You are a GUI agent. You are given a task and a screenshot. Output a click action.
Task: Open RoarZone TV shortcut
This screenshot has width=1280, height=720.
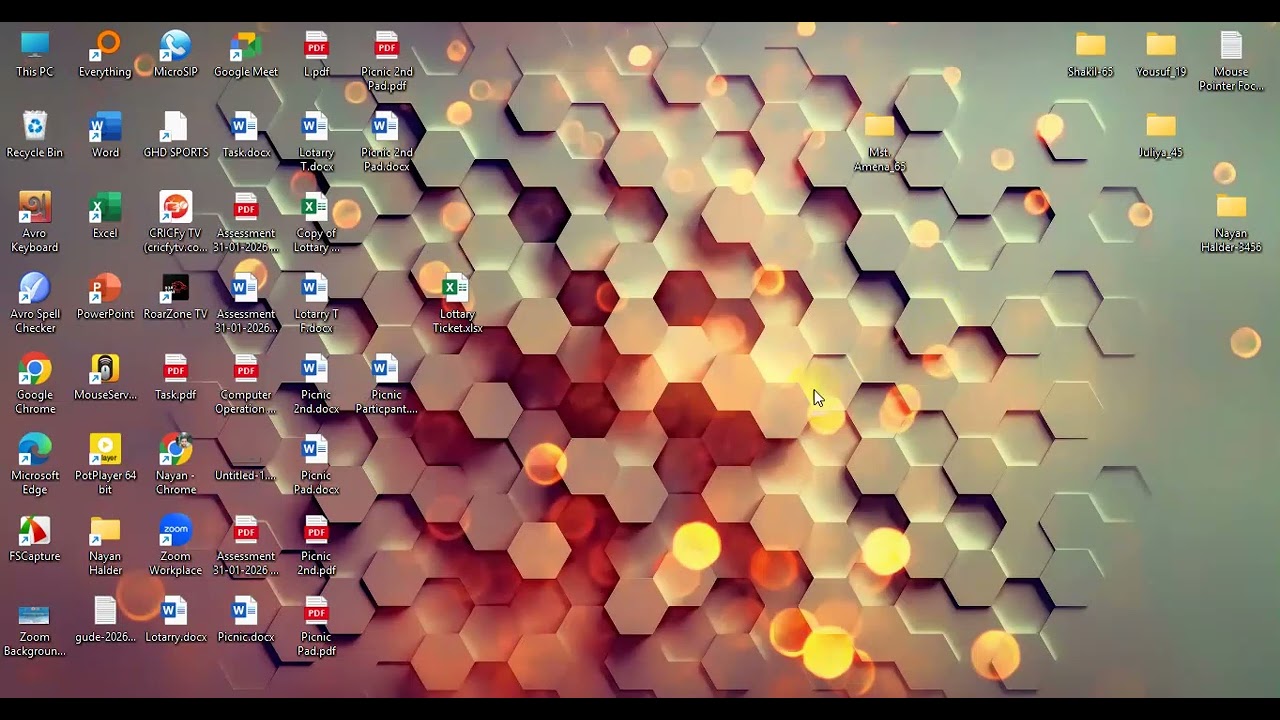[x=176, y=296]
